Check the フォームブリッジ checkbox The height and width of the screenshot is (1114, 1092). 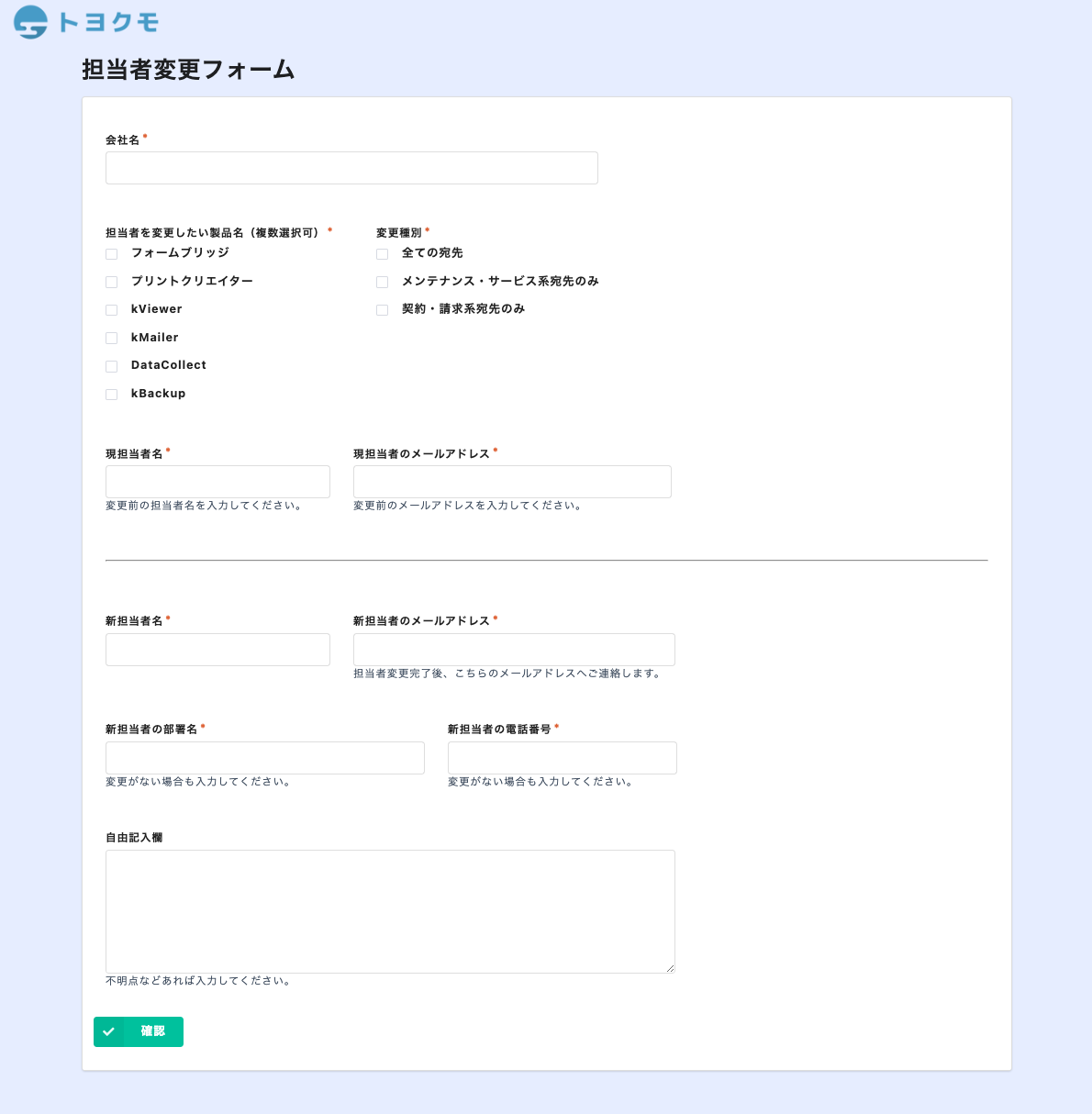(x=112, y=254)
